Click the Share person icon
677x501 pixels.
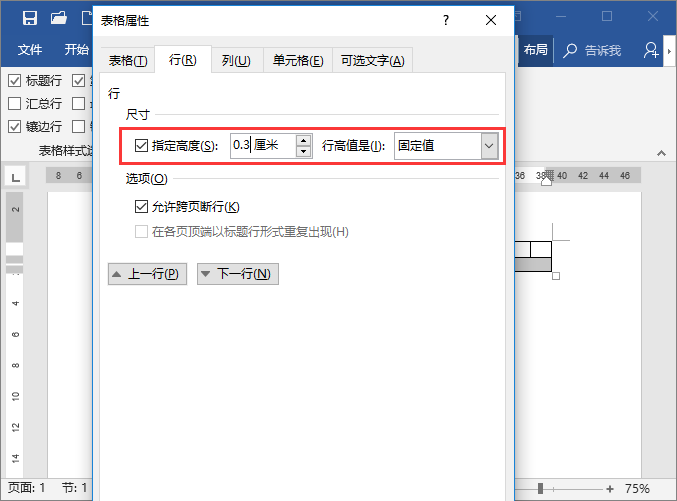tap(651, 51)
